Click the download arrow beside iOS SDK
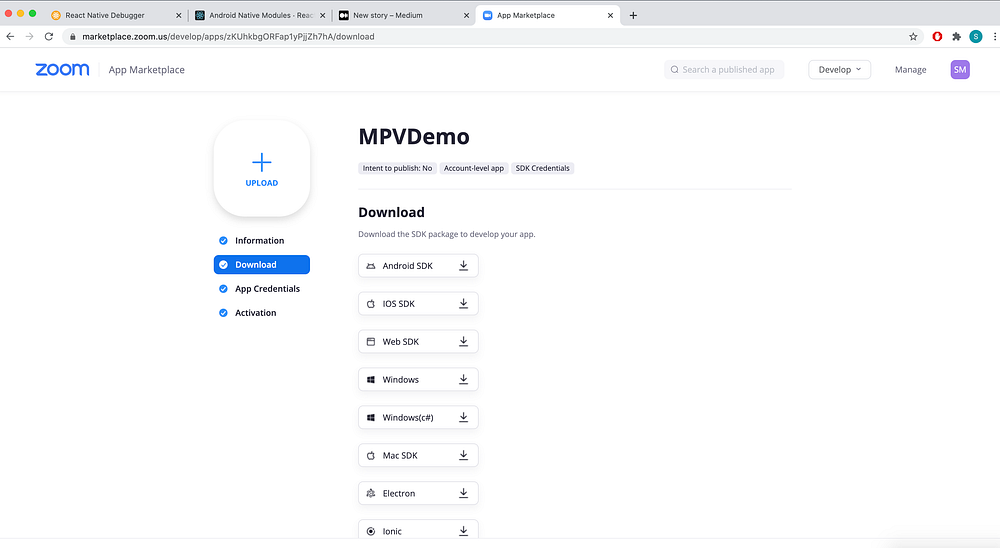 (x=464, y=304)
